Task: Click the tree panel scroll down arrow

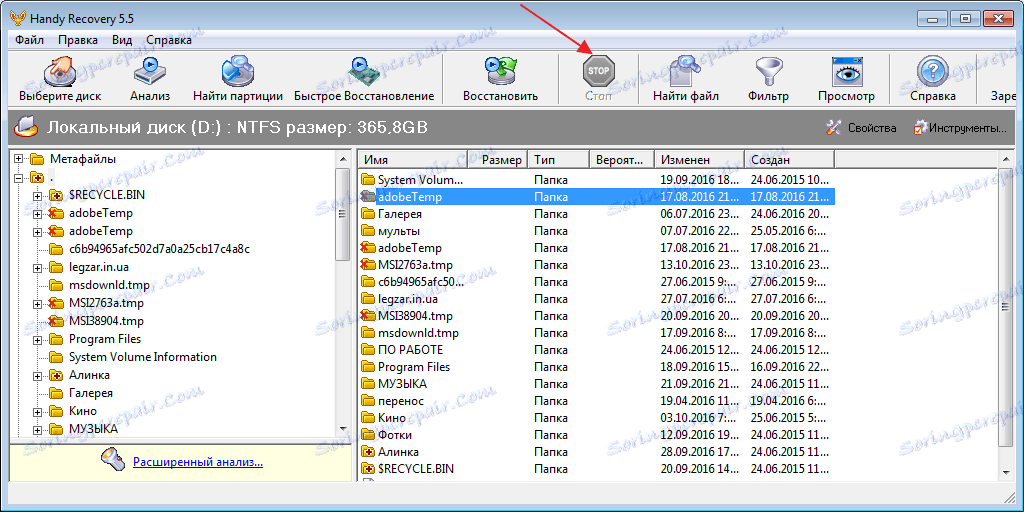Action: [343, 429]
